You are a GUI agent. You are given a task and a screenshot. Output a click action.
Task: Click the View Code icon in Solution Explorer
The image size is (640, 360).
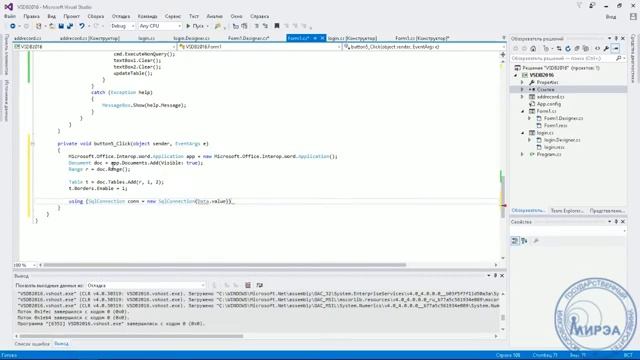598,49
